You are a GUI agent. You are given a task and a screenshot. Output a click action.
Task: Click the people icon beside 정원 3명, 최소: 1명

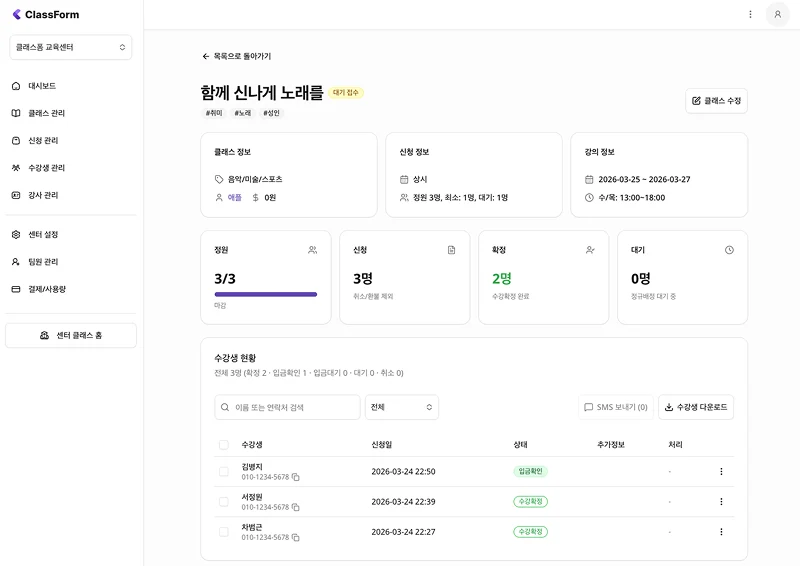pyautogui.click(x=404, y=198)
